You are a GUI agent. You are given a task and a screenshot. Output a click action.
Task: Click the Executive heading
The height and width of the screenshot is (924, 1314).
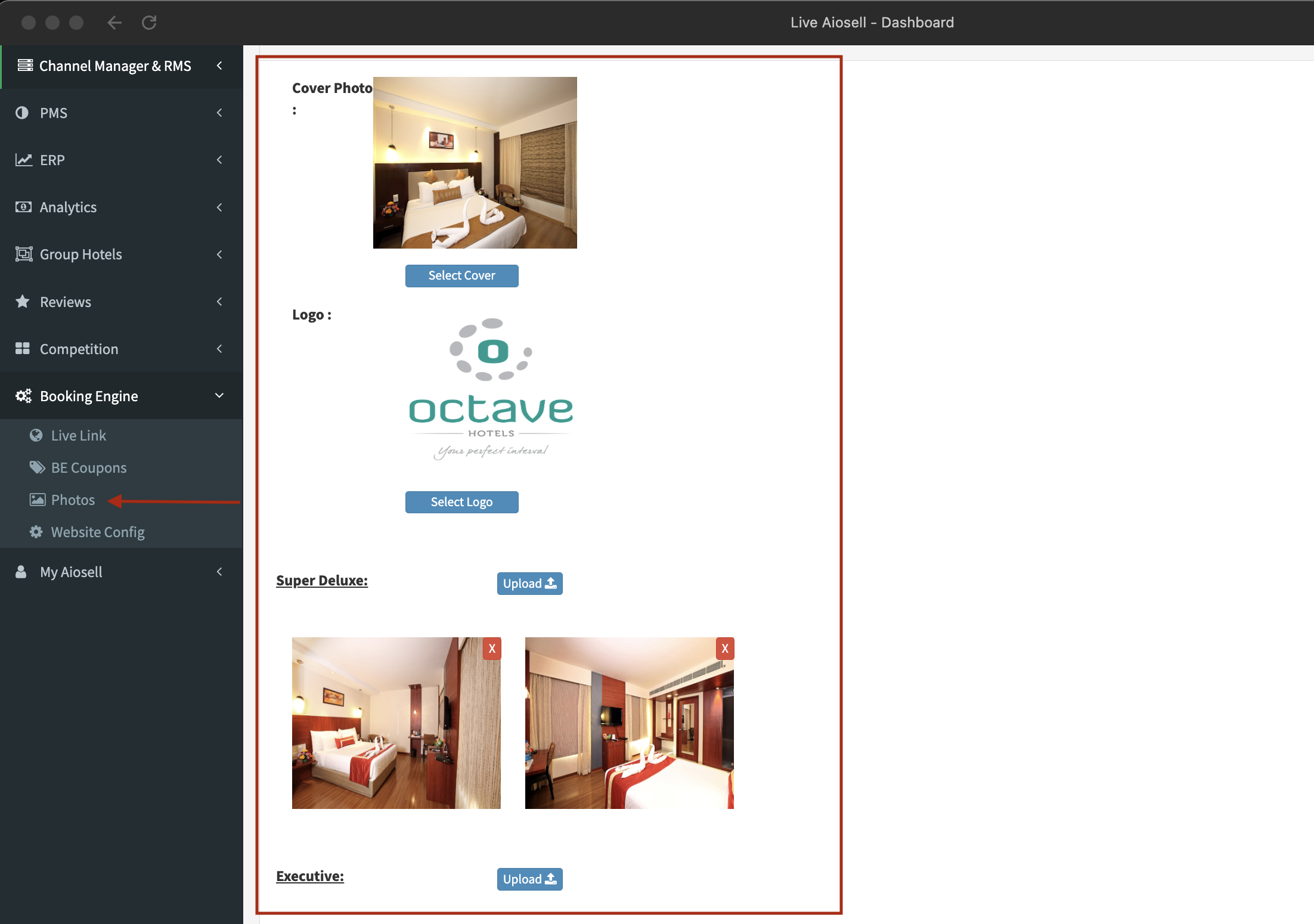click(x=310, y=876)
